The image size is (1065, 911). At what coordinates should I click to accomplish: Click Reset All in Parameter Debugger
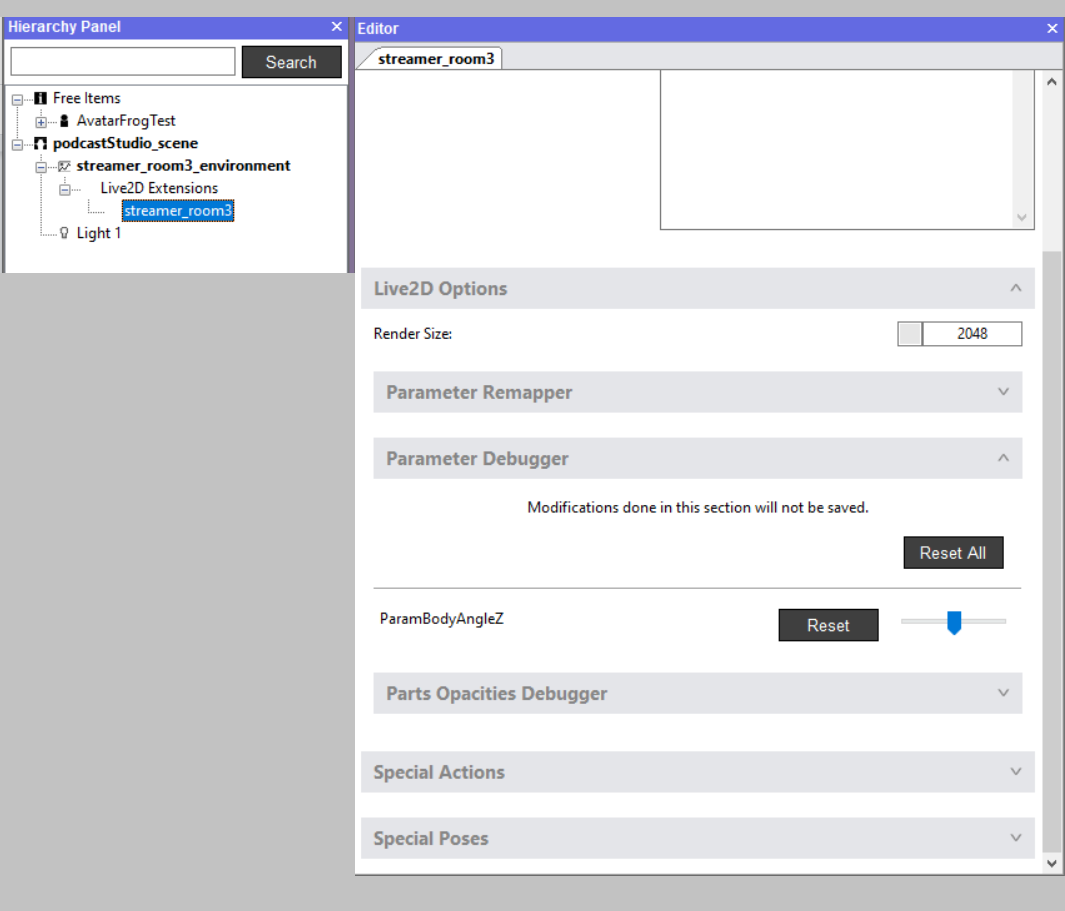[953, 552]
